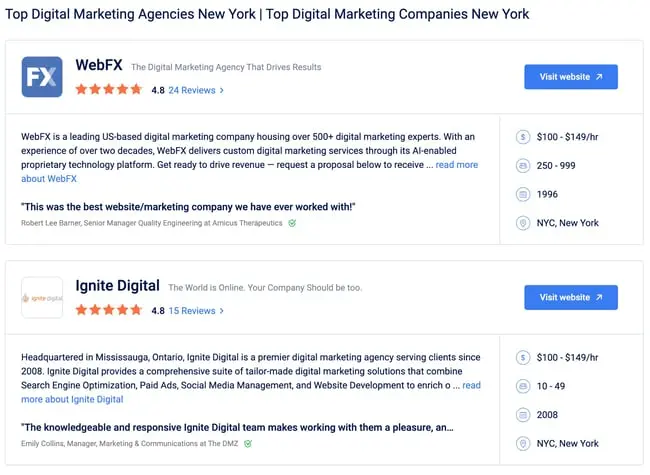Click the Ignite Digital company name heading
This screenshot has width=650, height=475.
tap(117, 286)
